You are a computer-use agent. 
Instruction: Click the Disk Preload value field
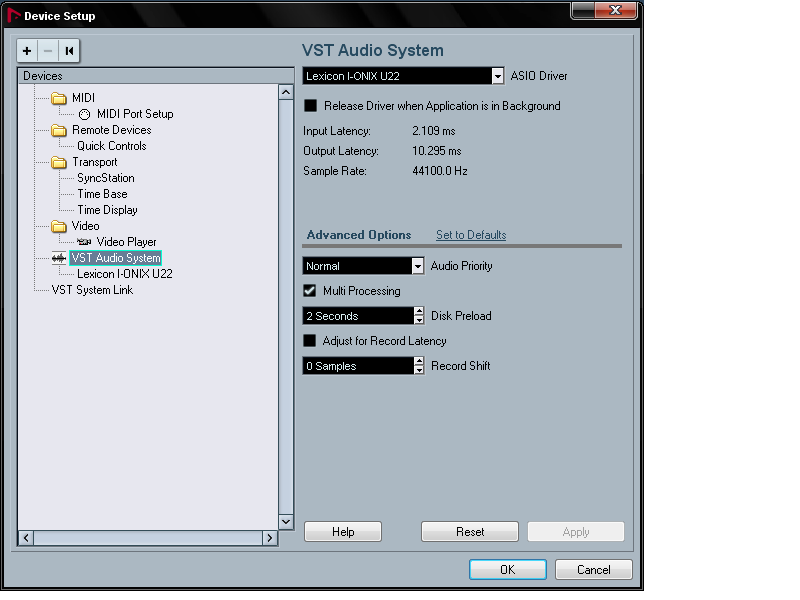click(x=358, y=316)
